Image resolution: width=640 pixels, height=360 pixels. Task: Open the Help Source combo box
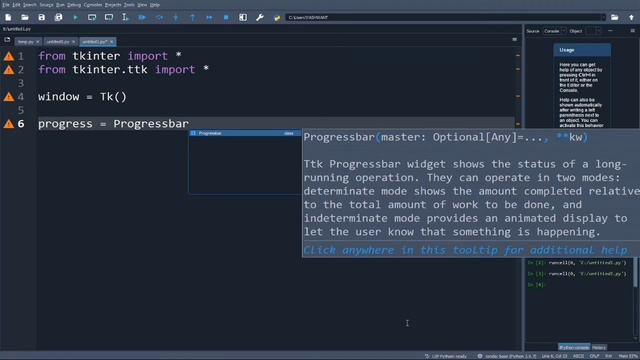[x=554, y=31]
